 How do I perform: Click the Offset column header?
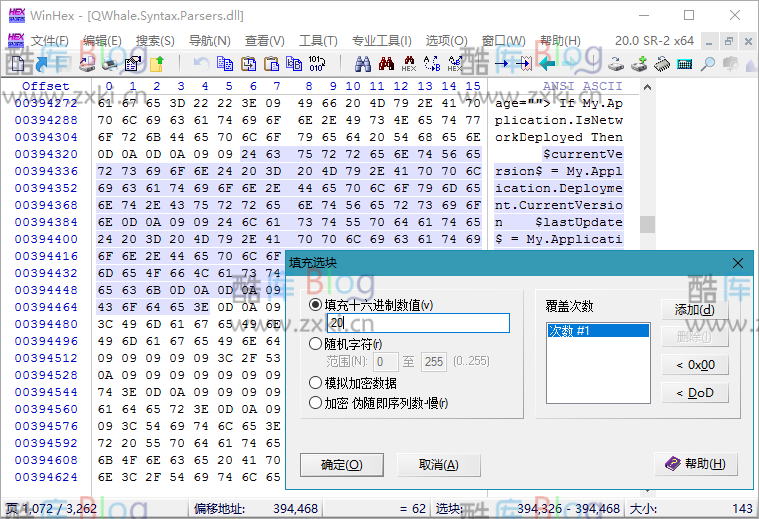click(x=46, y=86)
